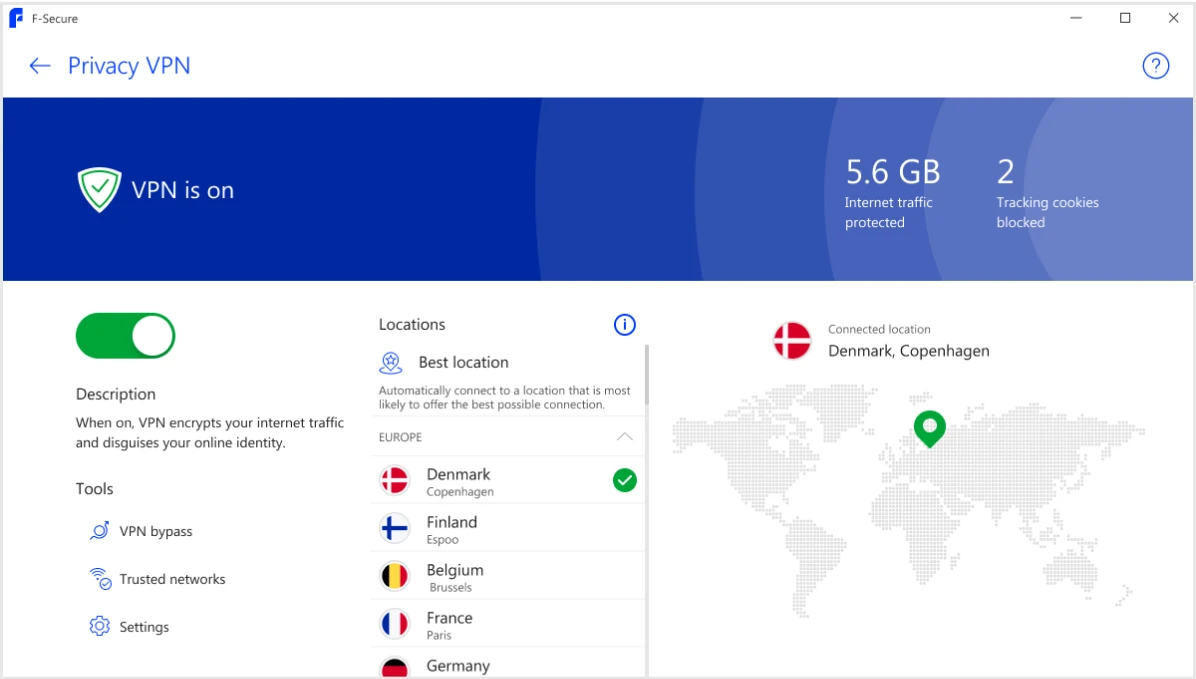Click the green map pin marker
Image resolution: width=1196 pixels, height=679 pixels.
click(929, 428)
